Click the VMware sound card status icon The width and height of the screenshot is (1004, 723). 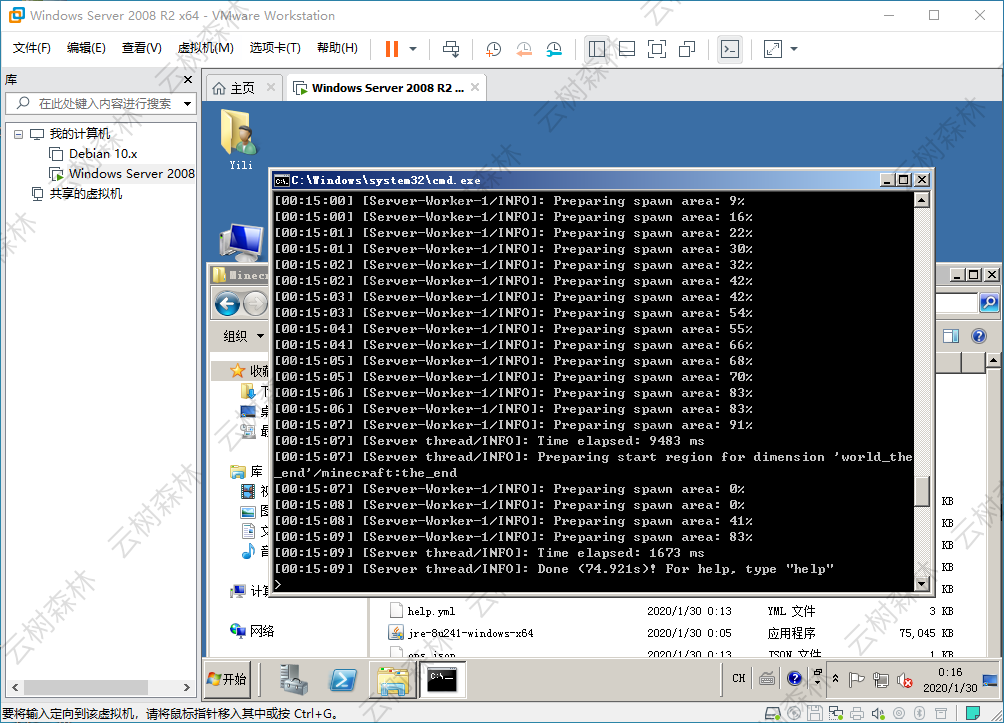[878, 713]
